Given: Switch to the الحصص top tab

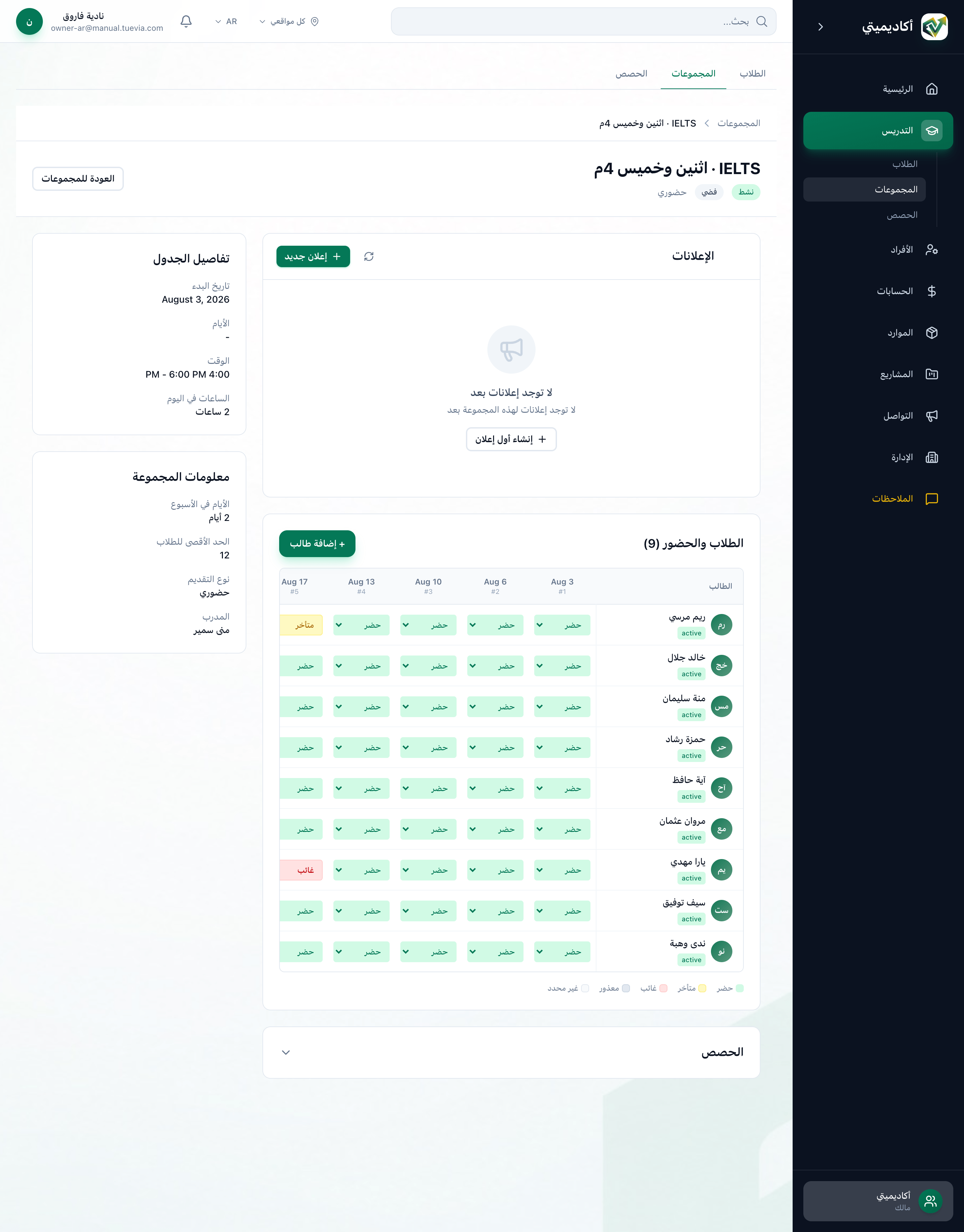Looking at the screenshot, I should (631, 74).
